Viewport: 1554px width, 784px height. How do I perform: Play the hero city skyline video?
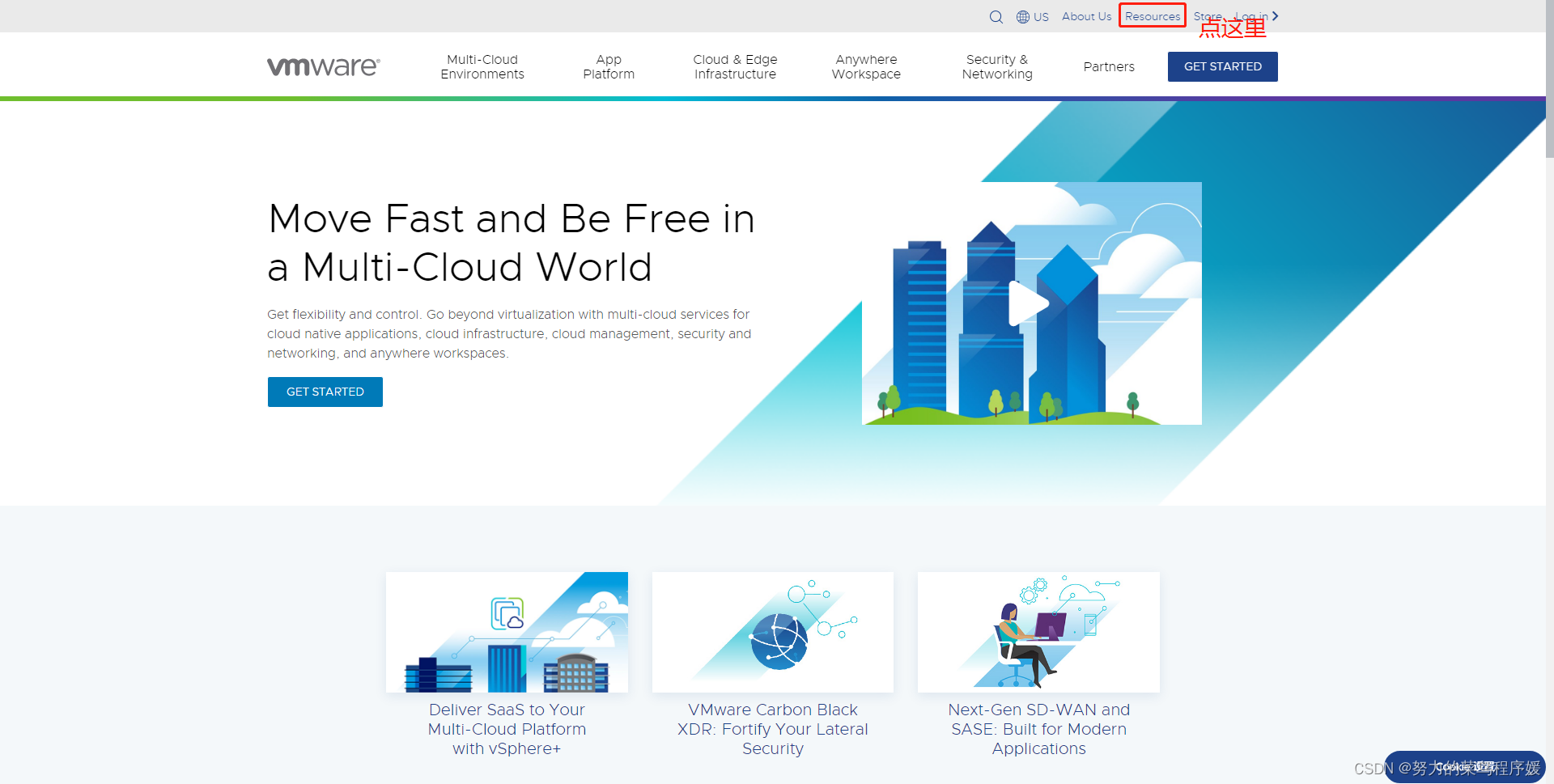point(1028,303)
